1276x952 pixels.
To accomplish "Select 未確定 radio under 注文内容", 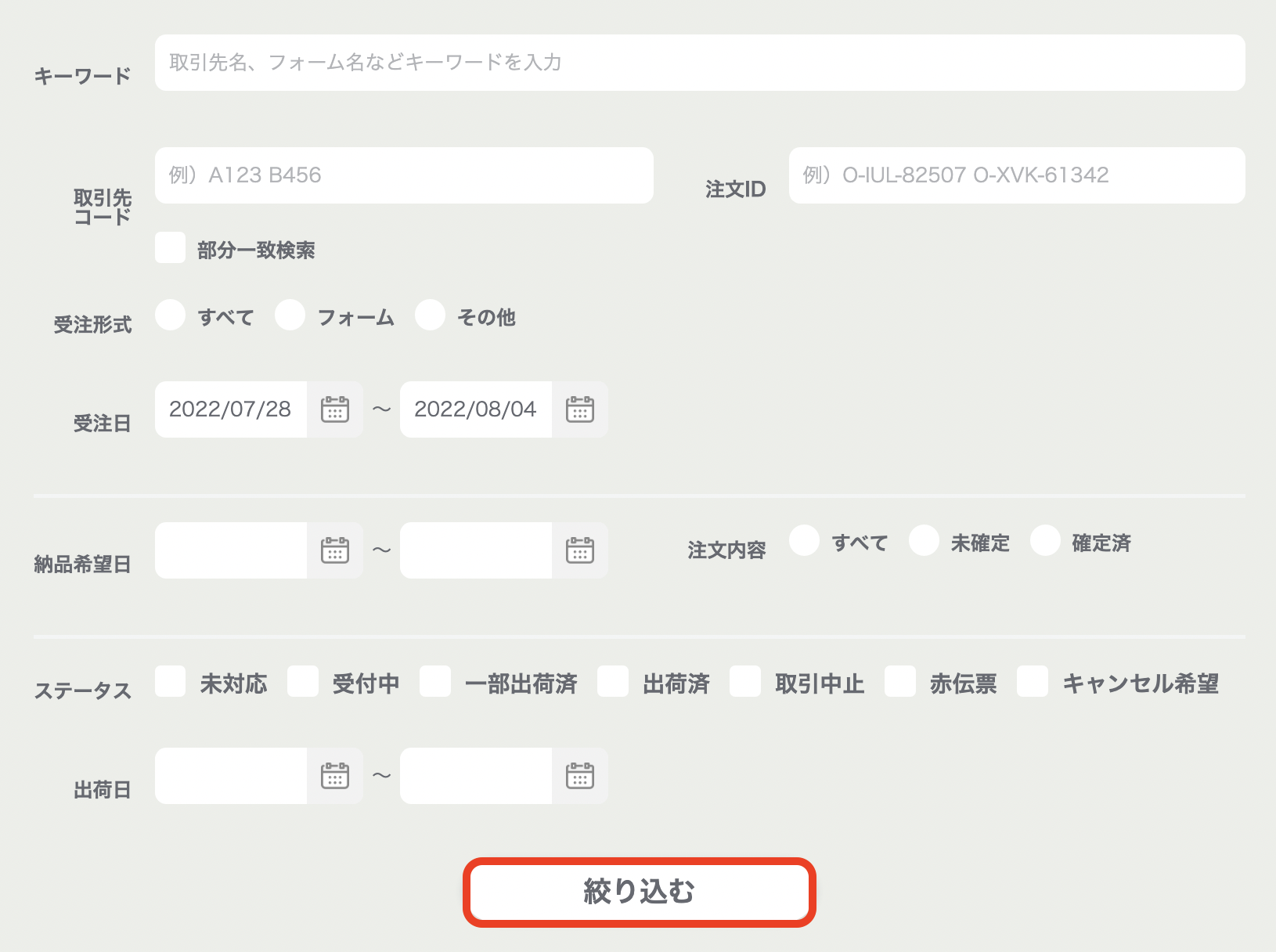I will 924,540.
